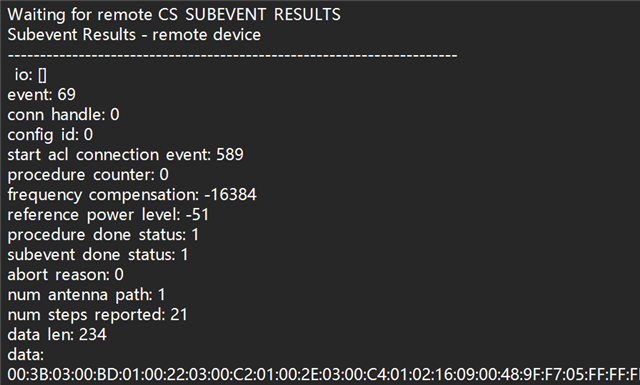Select the 'num antenna path: 1' line
This screenshot has width=640, height=385.
[86, 295]
